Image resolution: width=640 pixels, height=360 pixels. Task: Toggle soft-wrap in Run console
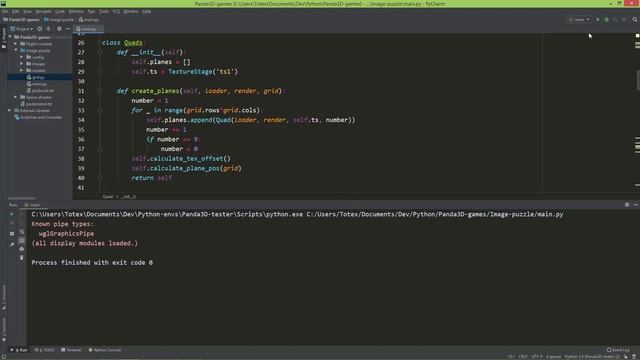22,231
